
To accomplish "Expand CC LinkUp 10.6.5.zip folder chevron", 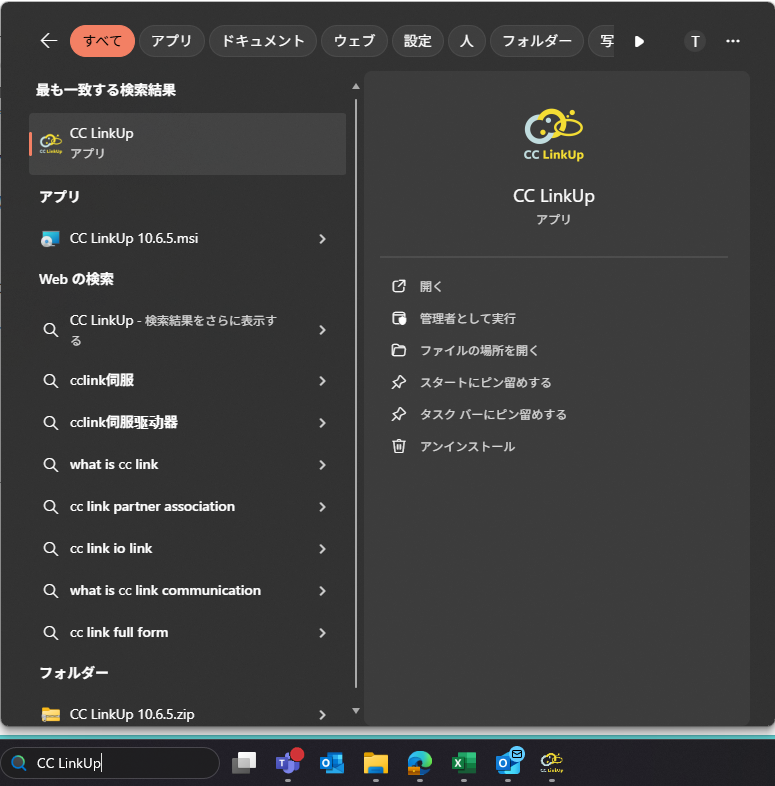I will coord(322,715).
